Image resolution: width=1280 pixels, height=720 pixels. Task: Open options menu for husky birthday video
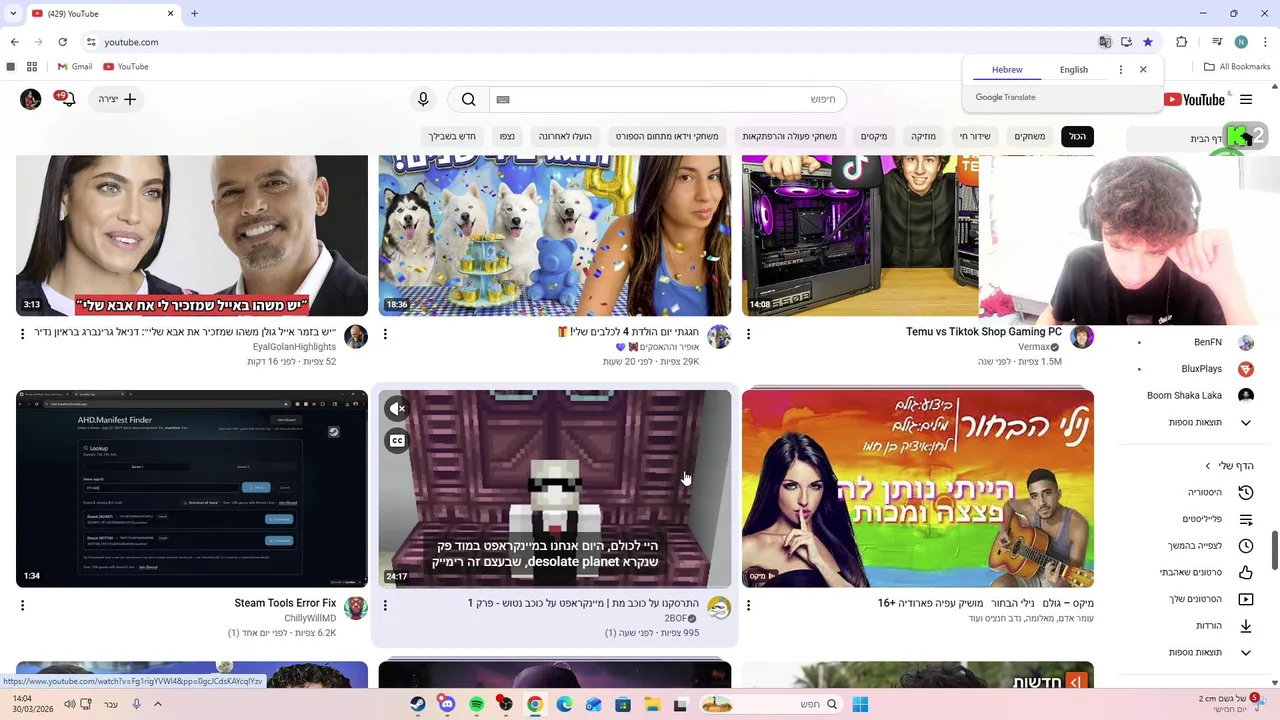point(385,334)
